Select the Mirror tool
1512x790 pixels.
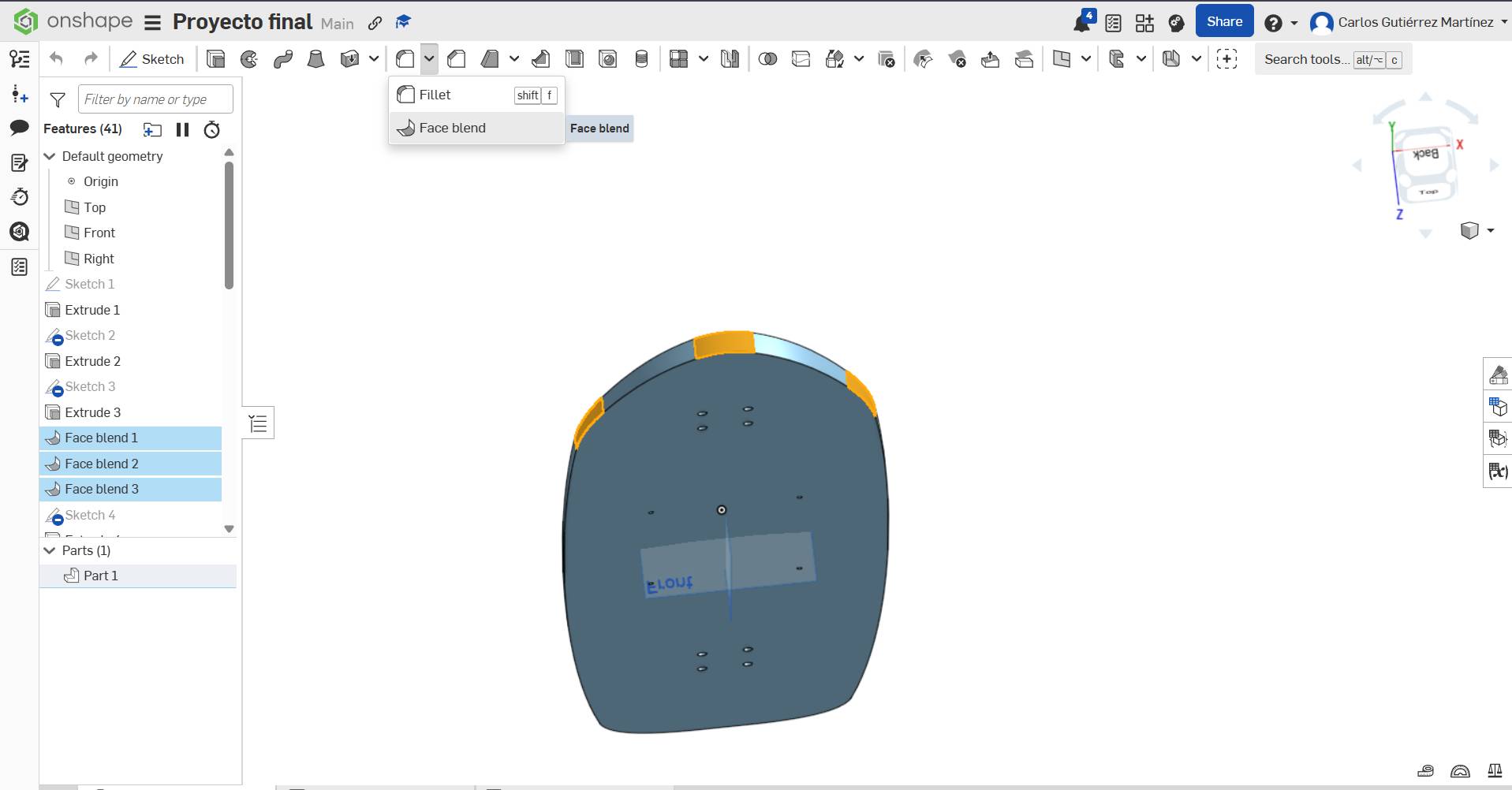730,59
